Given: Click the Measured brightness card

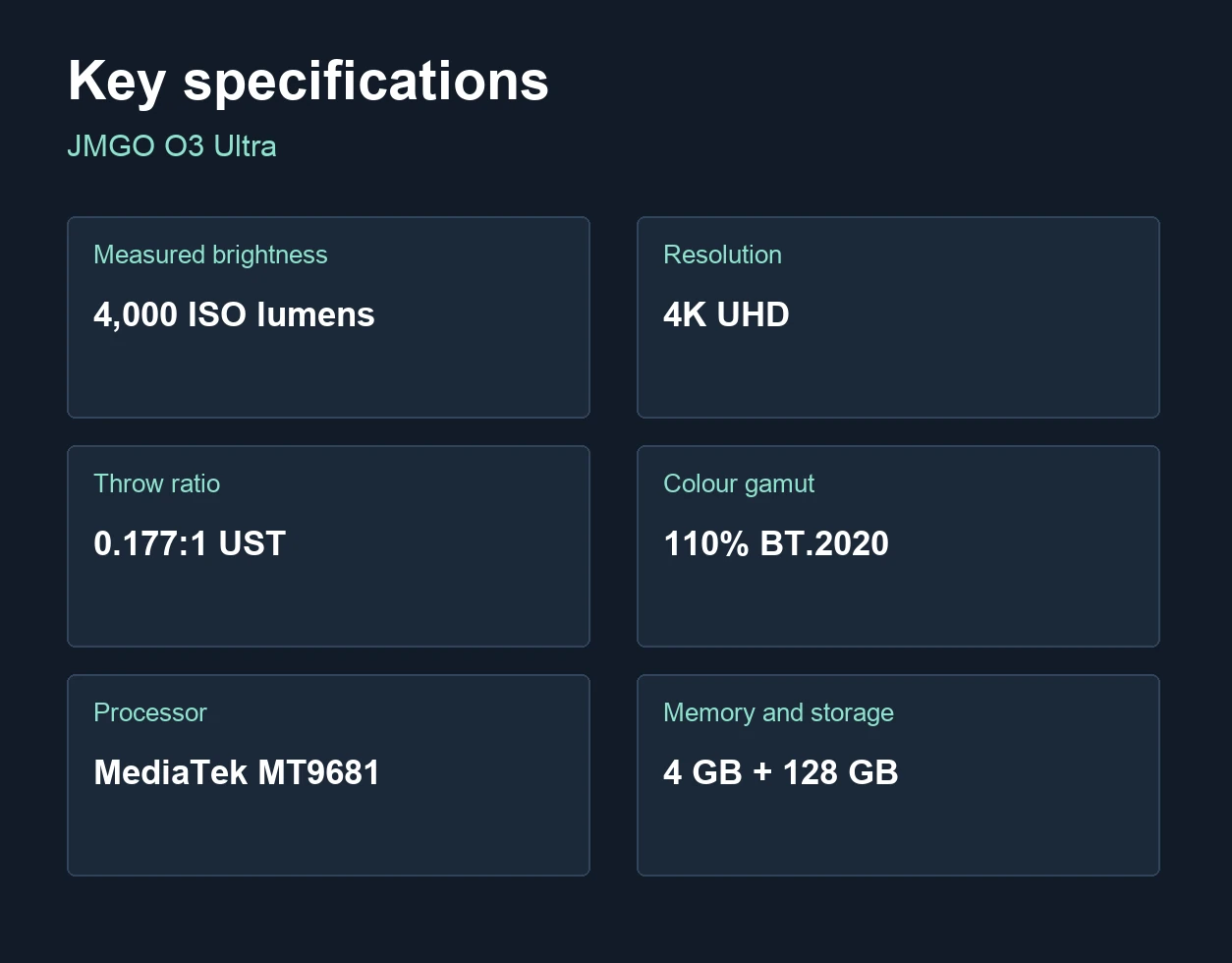Looking at the screenshot, I should click(x=328, y=317).
